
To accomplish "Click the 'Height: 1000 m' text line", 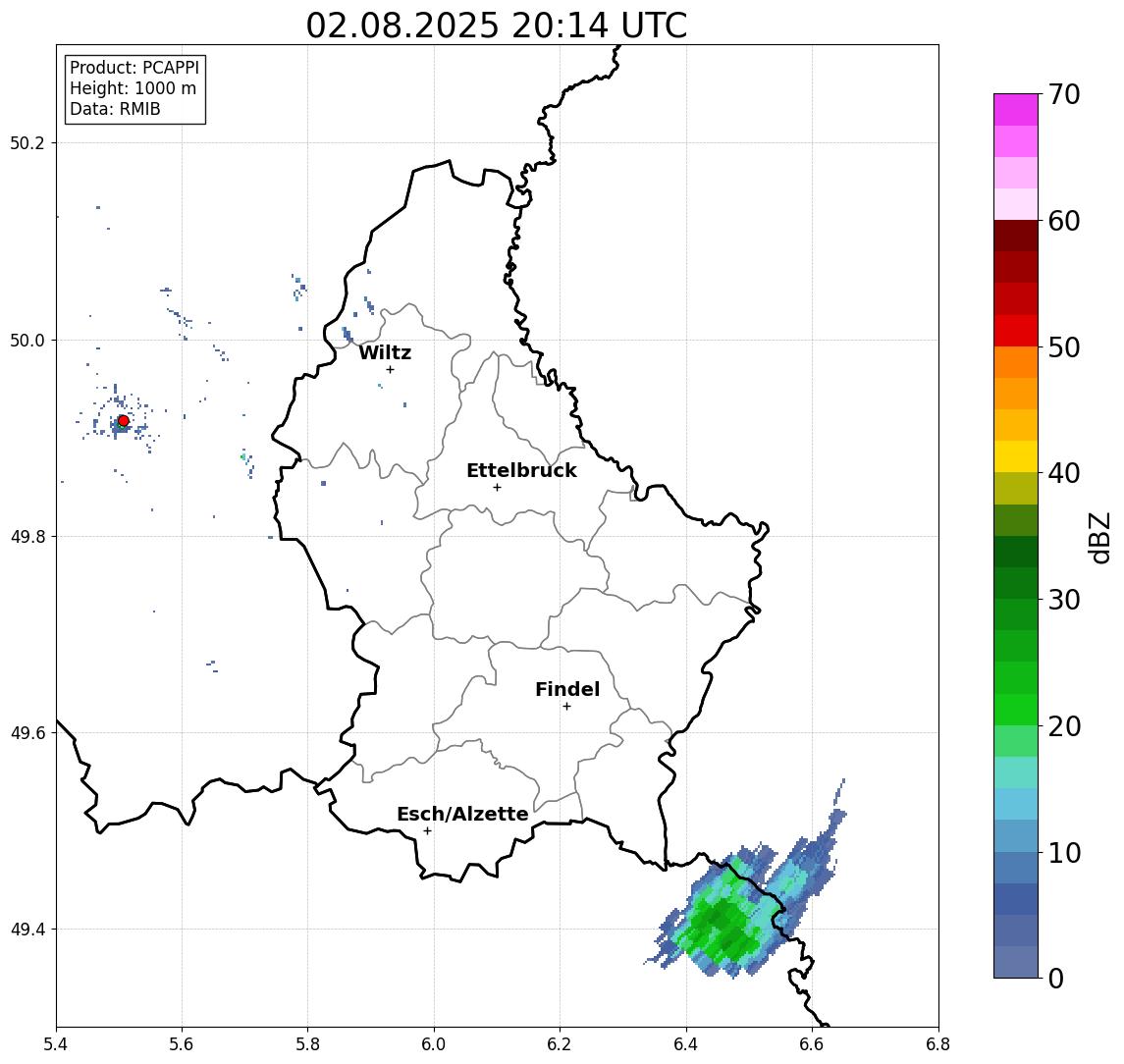I will click(x=133, y=88).
